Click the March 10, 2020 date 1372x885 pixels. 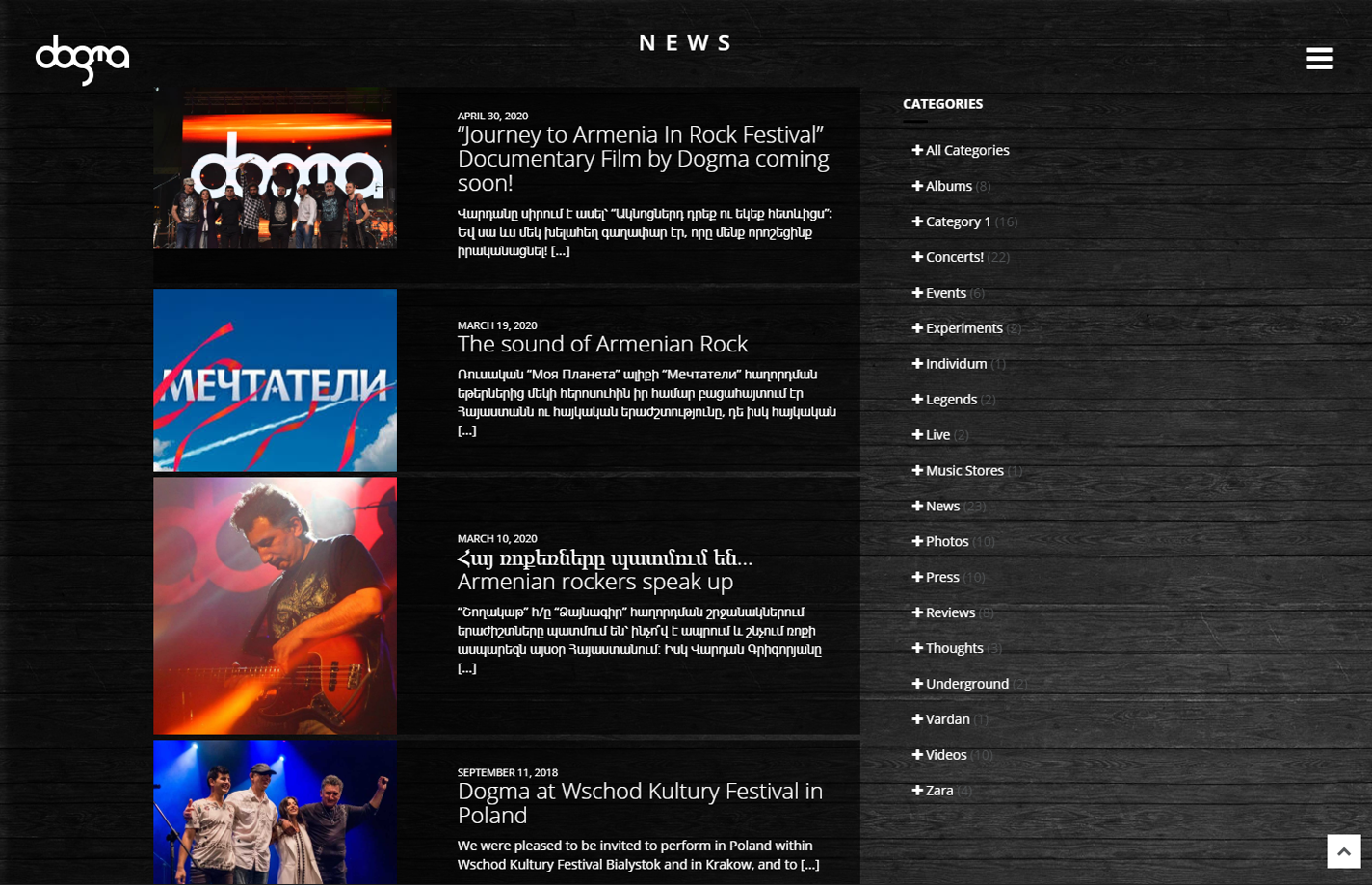[497, 539]
